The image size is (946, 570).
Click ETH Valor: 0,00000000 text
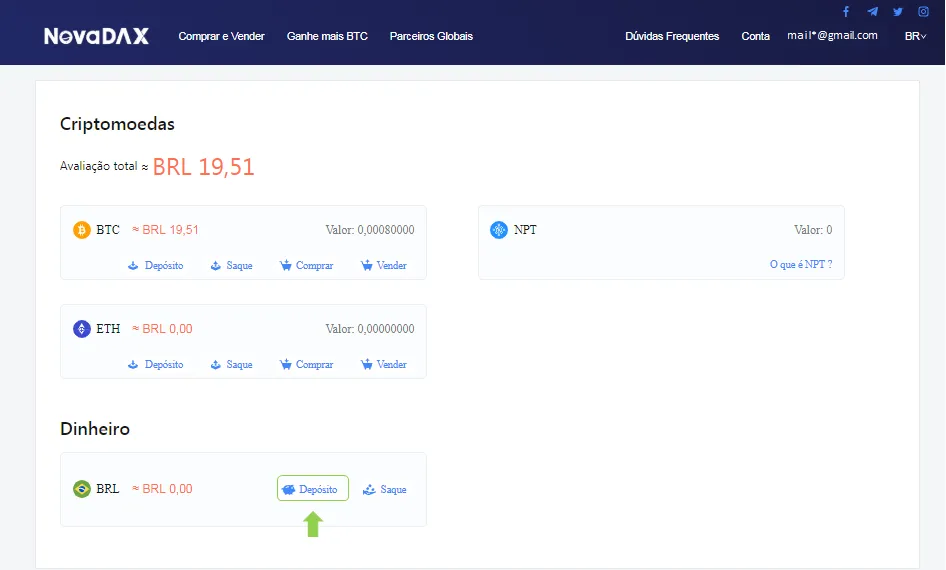[370, 329]
